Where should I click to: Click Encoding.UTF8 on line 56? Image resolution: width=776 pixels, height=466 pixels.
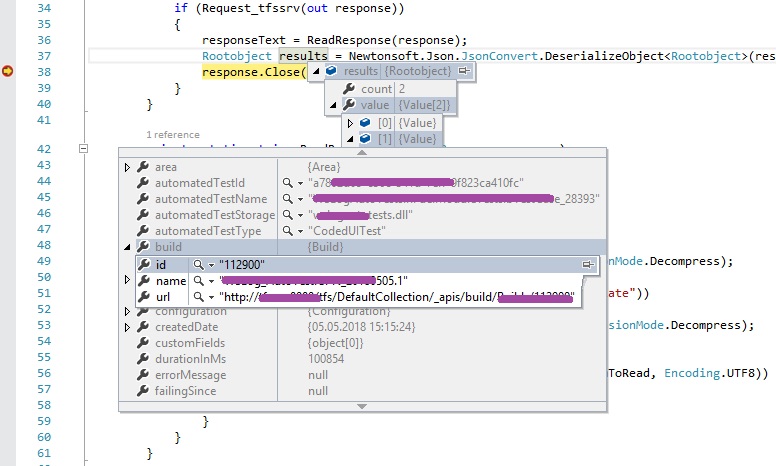pyautogui.click(x=709, y=373)
